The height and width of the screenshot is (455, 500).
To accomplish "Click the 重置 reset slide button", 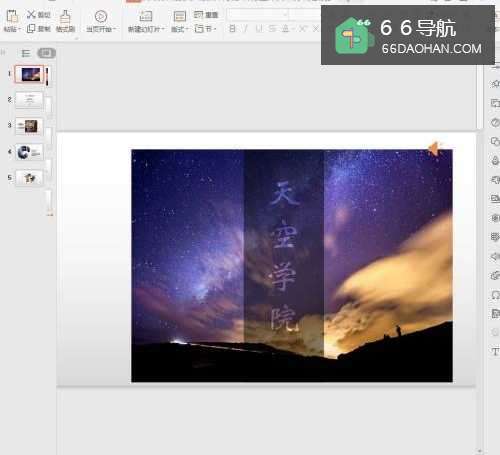I will 206,15.
